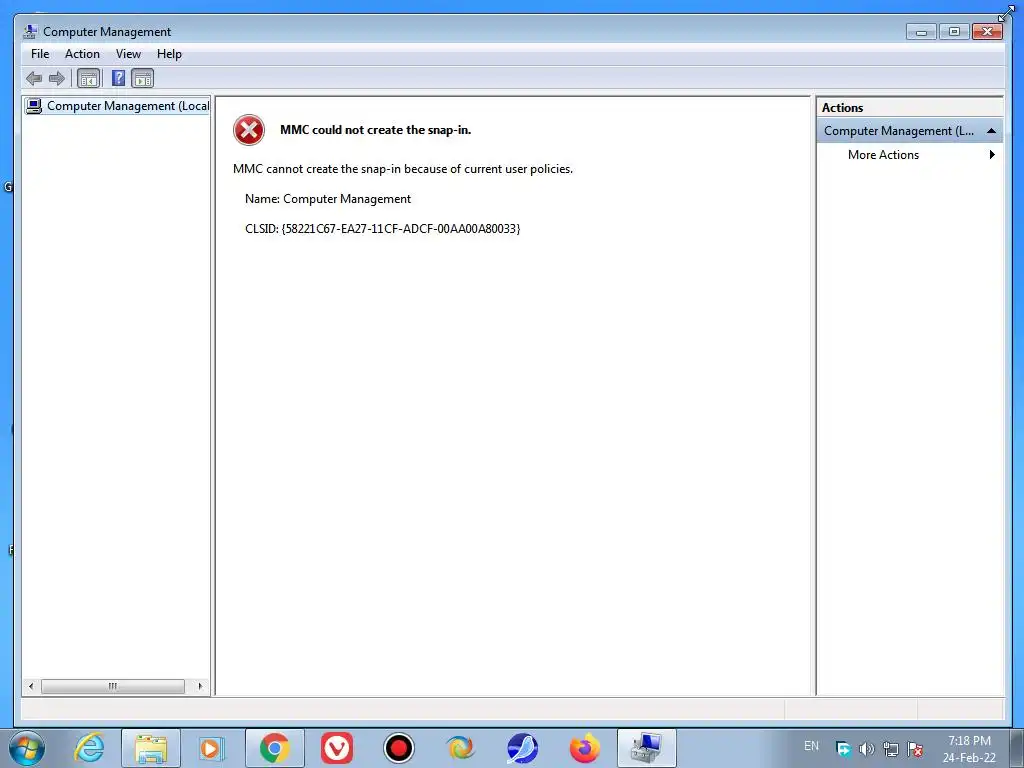This screenshot has width=1024, height=768.
Task: Click the restore window button
Action: (x=954, y=31)
